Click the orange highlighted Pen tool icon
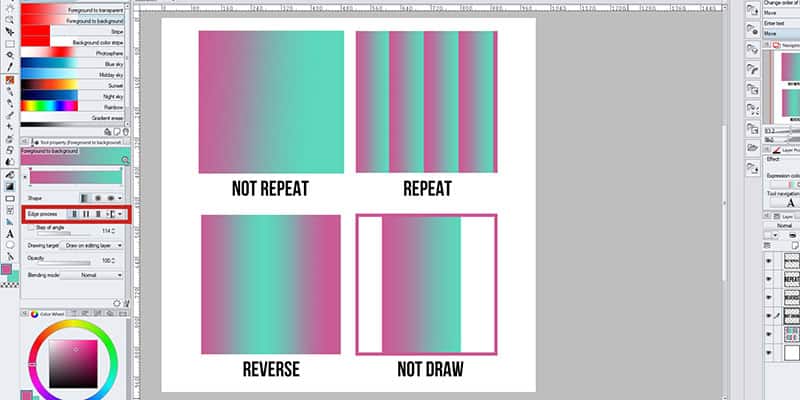 tap(9, 80)
